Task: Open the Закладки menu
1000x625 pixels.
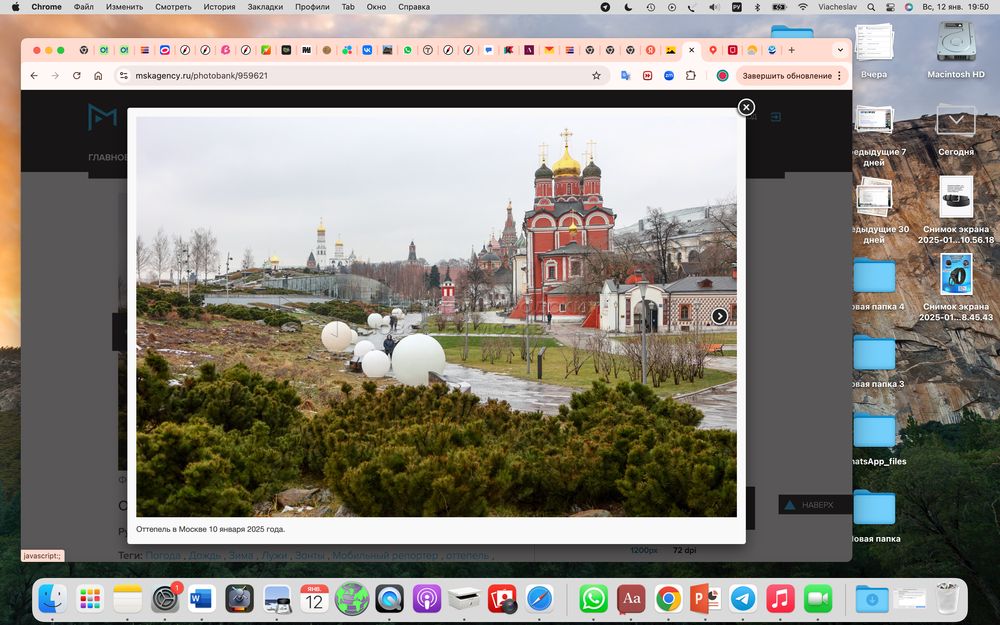Action: click(265, 7)
